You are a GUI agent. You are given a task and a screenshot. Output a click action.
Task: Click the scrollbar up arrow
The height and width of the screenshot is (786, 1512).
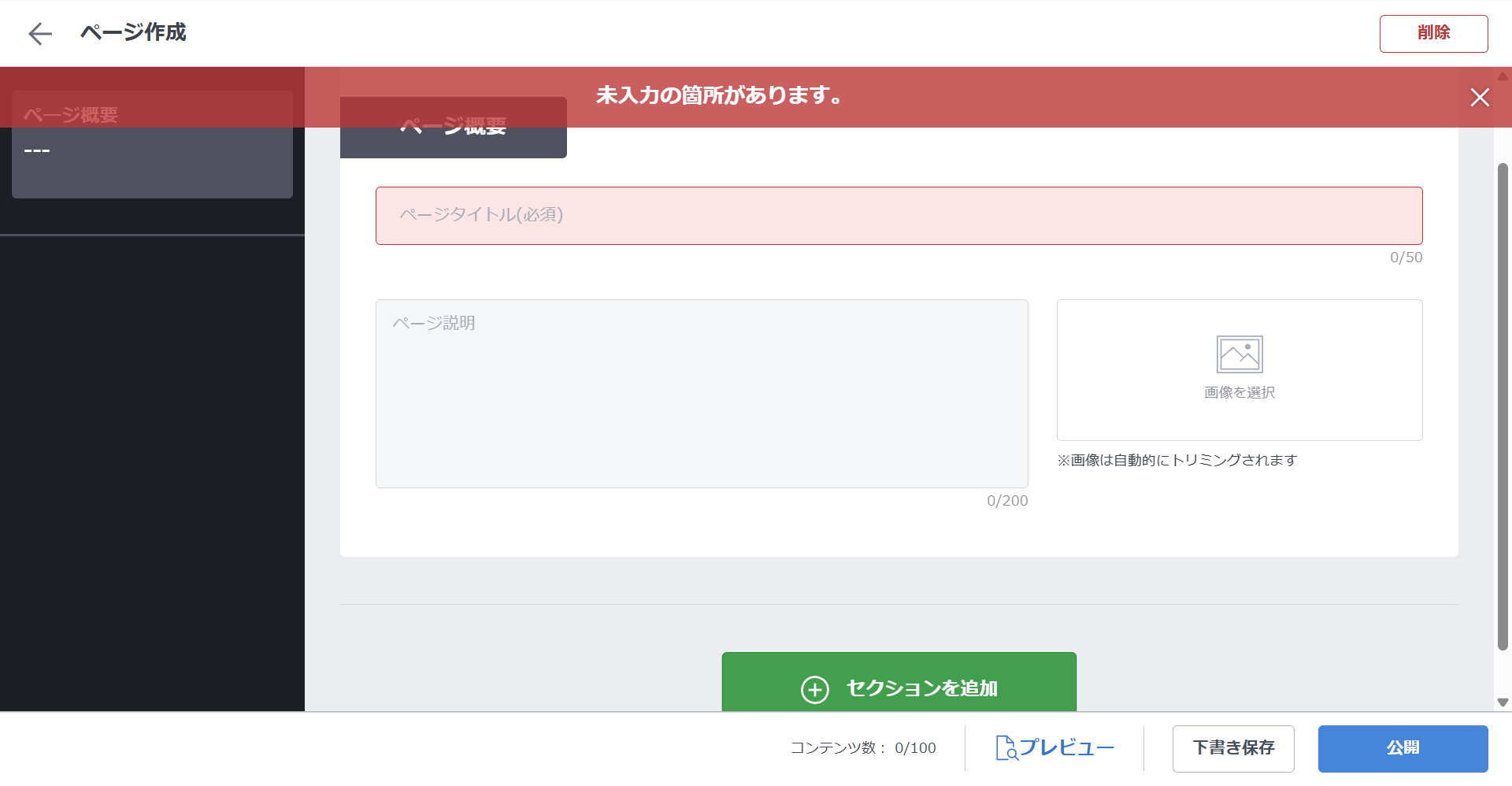tap(1503, 76)
